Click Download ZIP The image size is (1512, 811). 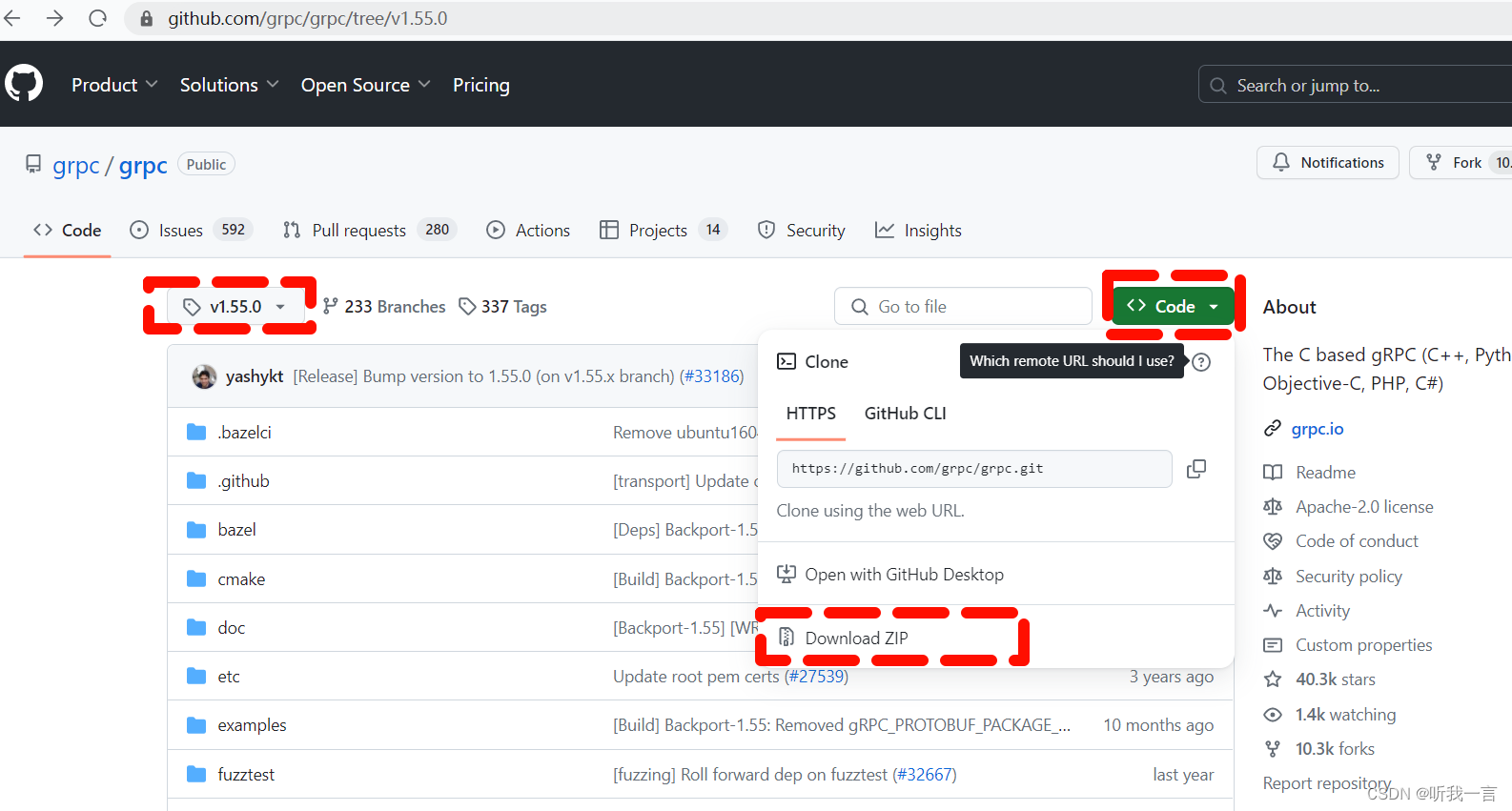(x=856, y=638)
